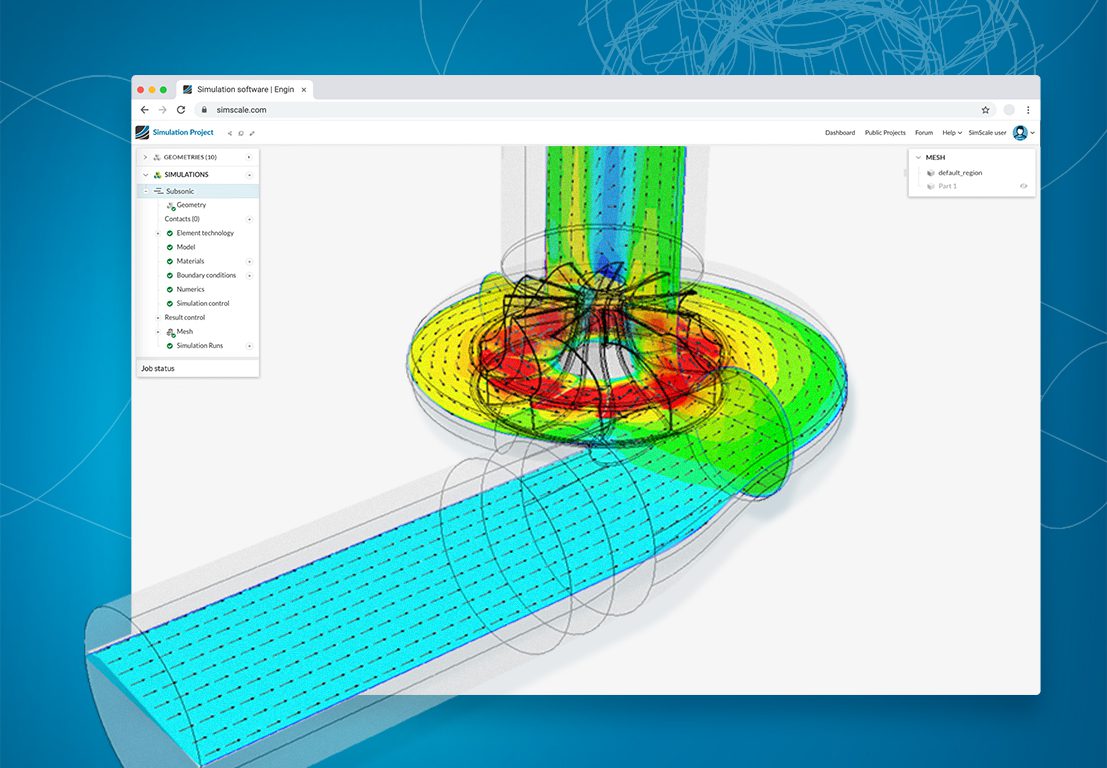The width and height of the screenshot is (1107, 768).
Task: Click the Simulation Project title link
Action: (183, 132)
